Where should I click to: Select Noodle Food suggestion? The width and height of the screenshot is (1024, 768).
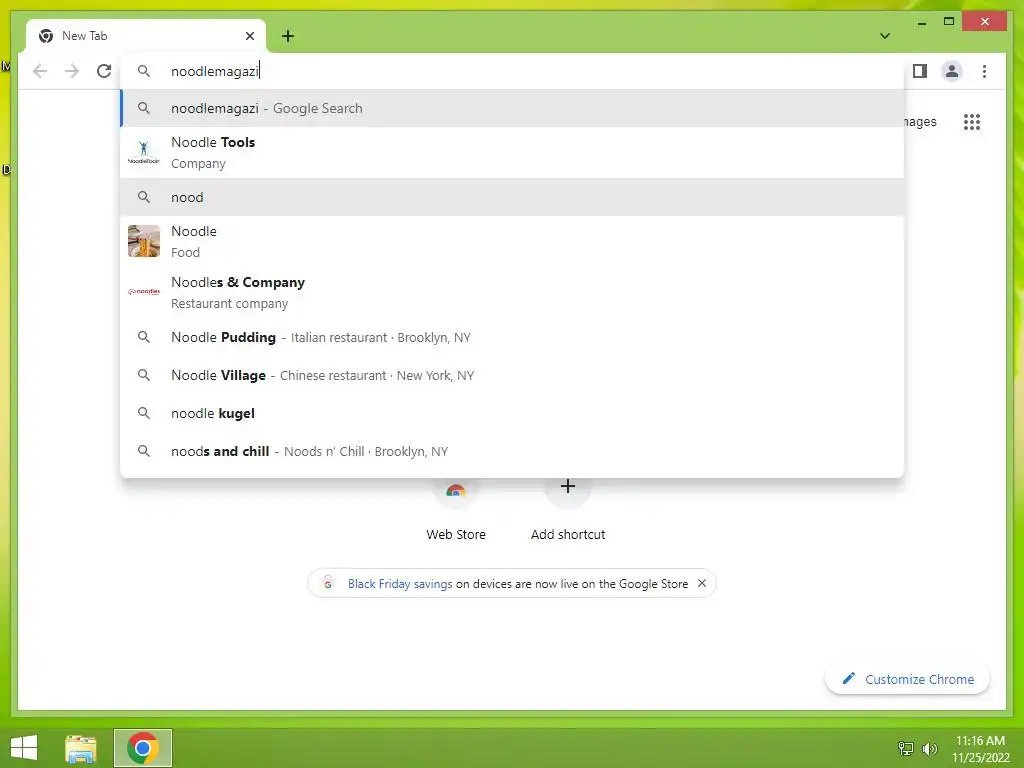512,242
